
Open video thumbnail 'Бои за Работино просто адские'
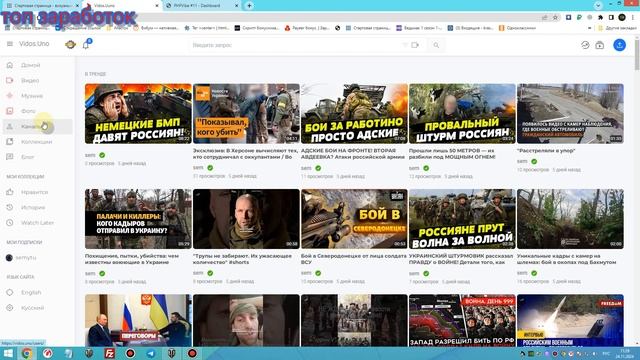(354, 113)
